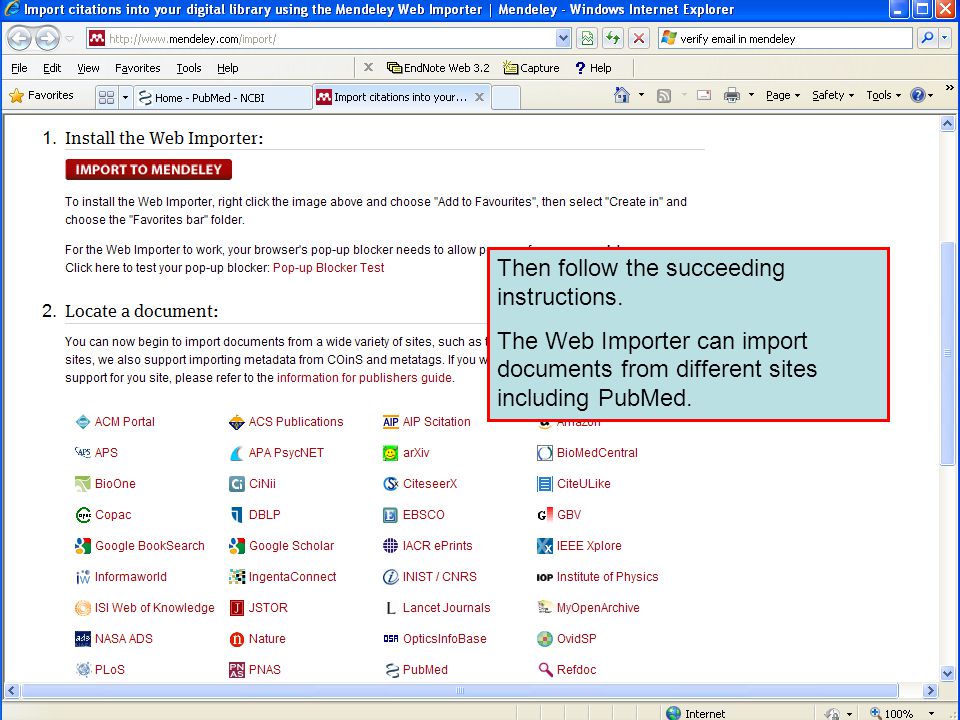The width and height of the screenshot is (960, 720).
Task: Click the vertical scrollbar thumb
Action: click(x=947, y=353)
